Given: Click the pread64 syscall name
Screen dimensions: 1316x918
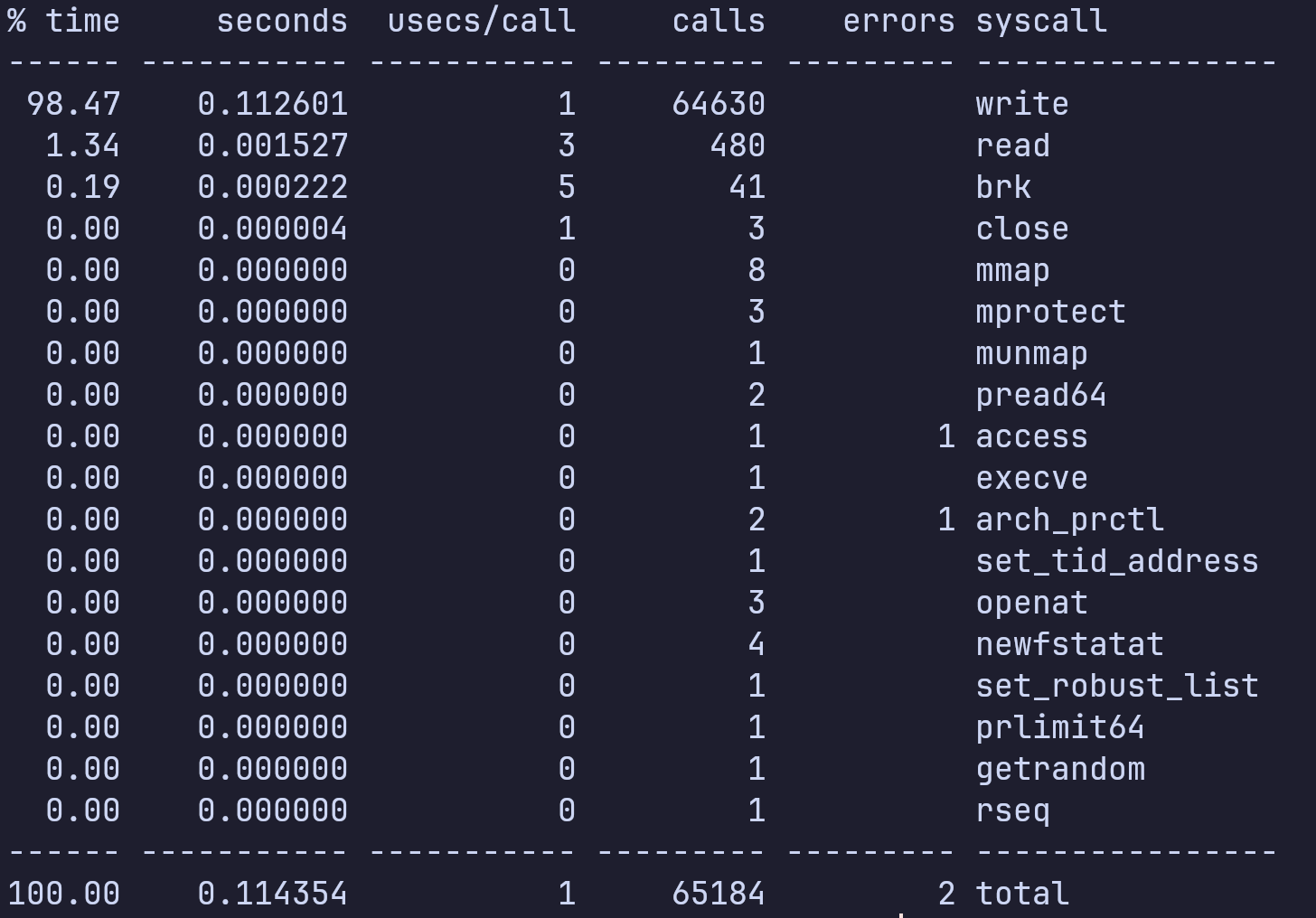Looking at the screenshot, I should (x=1041, y=395).
